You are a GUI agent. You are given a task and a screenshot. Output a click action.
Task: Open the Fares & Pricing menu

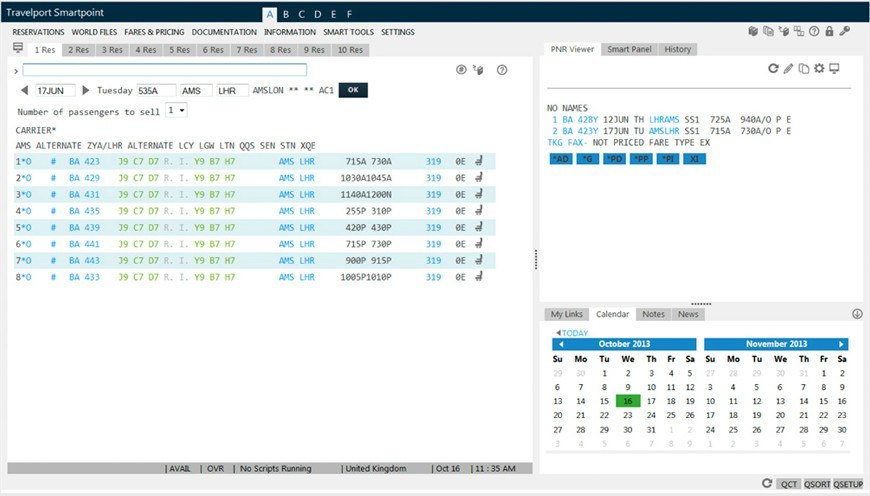click(154, 32)
